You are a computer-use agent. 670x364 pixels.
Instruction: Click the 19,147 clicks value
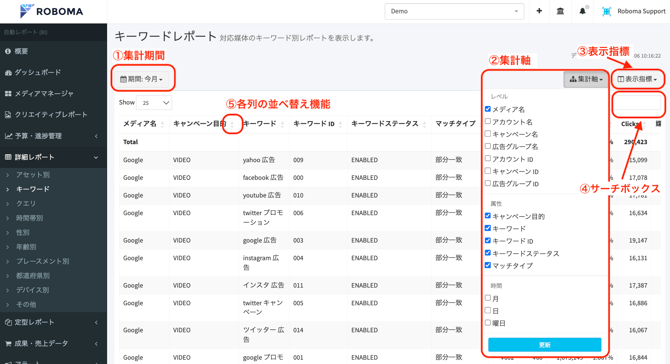[638, 241]
